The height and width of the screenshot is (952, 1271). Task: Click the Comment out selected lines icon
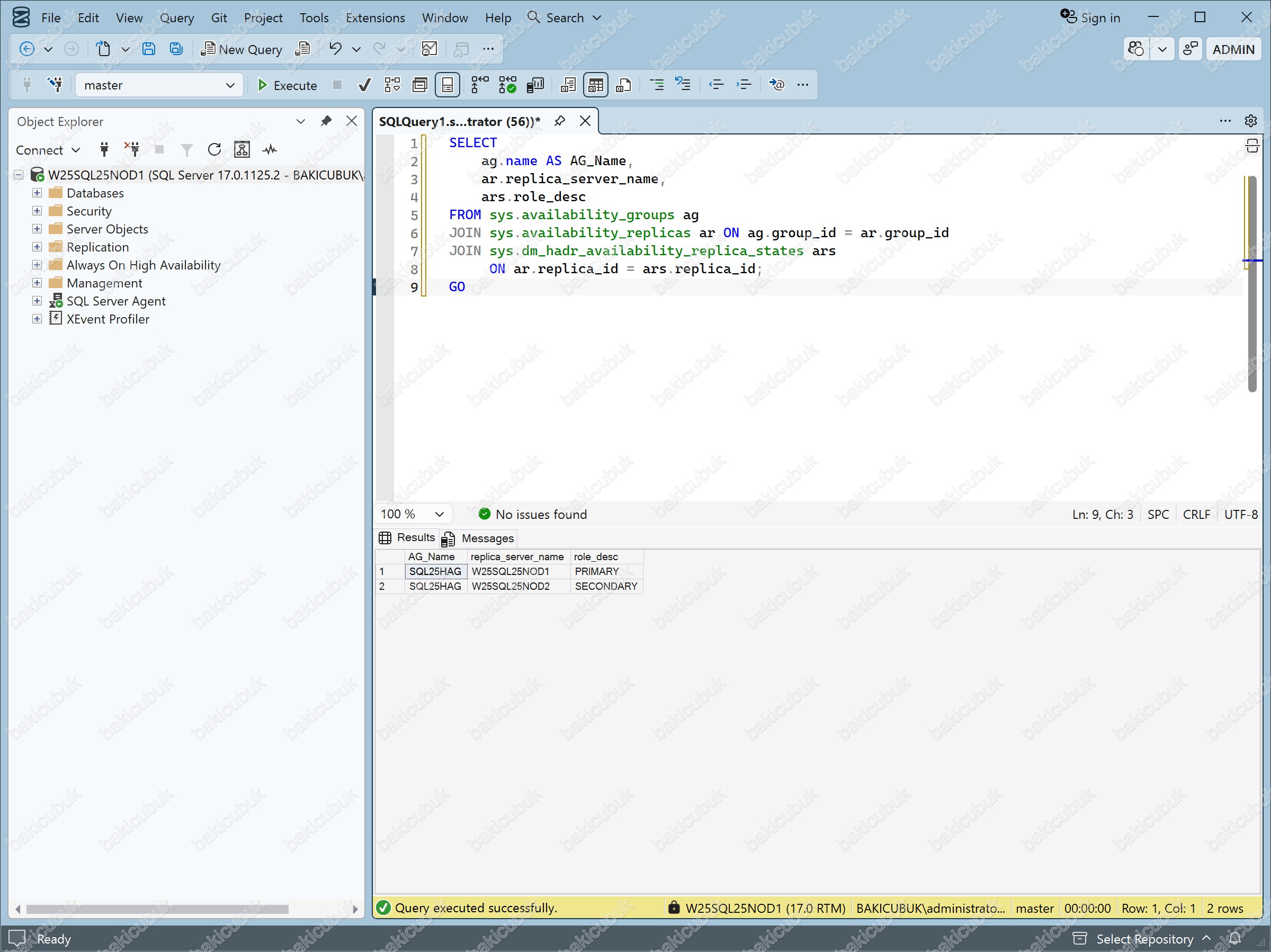tap(656, 85)
